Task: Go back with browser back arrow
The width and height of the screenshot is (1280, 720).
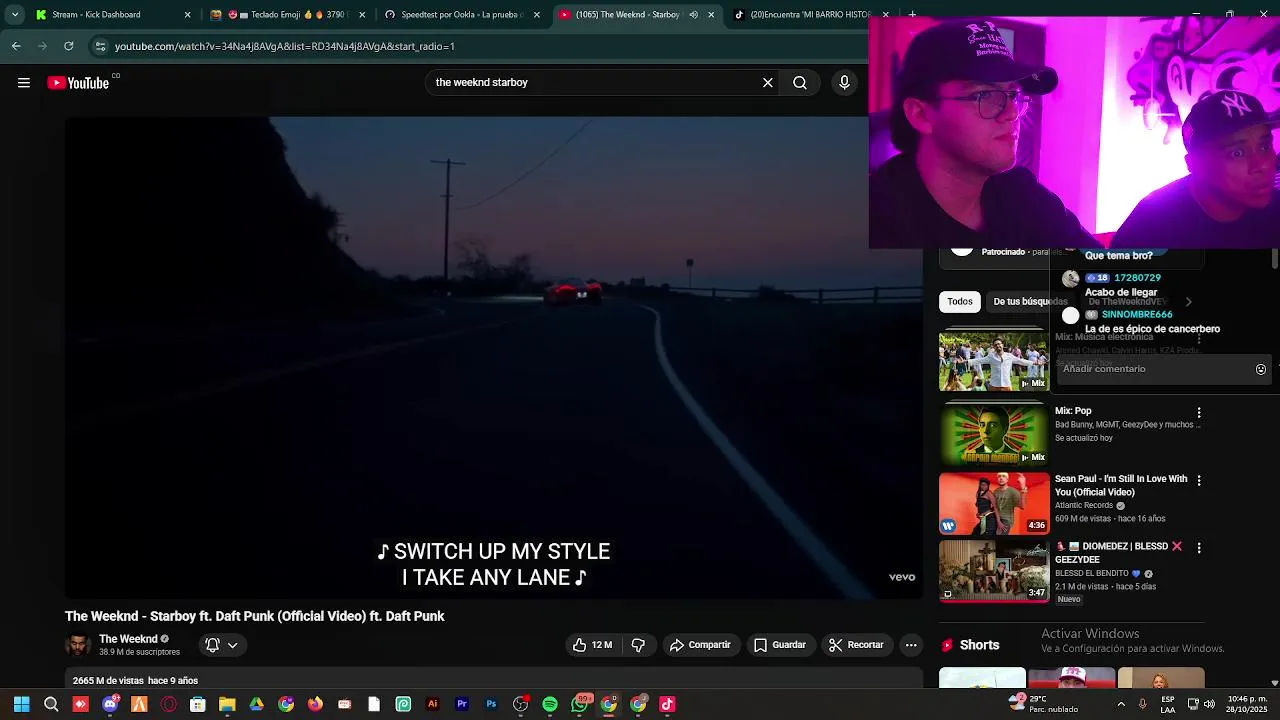Action: [16, 46]
